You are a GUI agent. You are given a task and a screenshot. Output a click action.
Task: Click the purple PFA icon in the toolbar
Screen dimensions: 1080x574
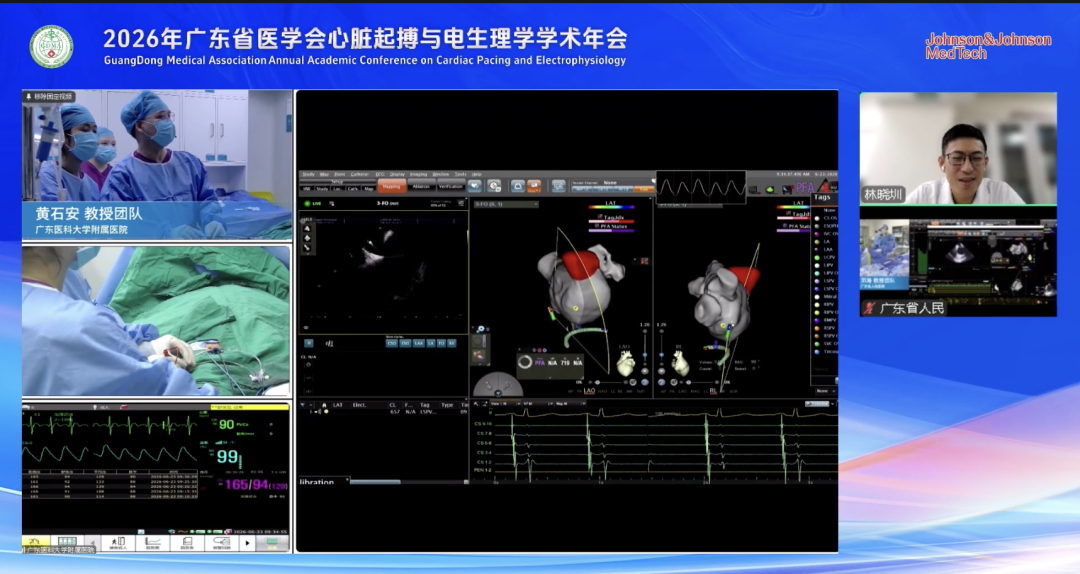[x=804, y=187]
